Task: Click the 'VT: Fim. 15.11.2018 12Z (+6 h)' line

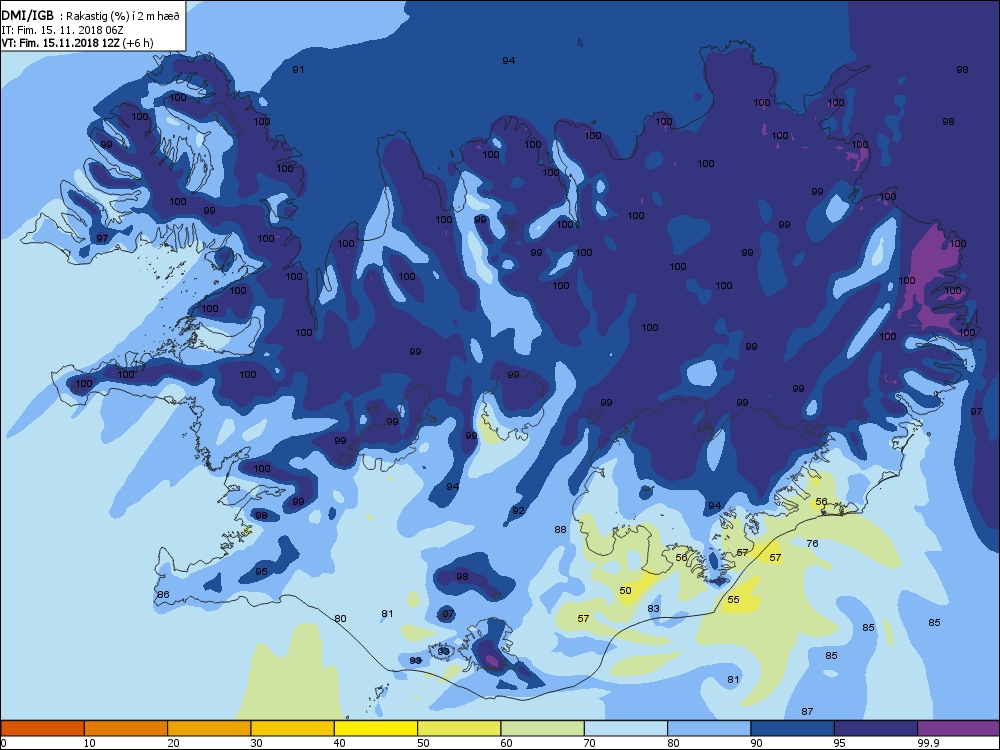Action: (77, 43)
